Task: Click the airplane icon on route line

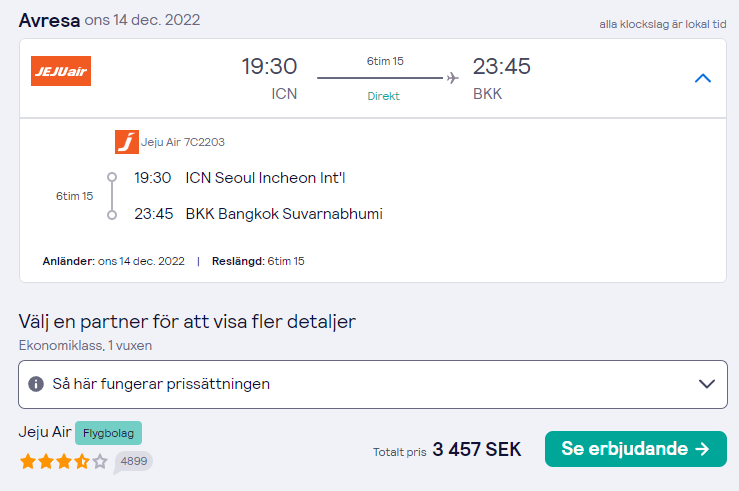Action: click(451, 77)
